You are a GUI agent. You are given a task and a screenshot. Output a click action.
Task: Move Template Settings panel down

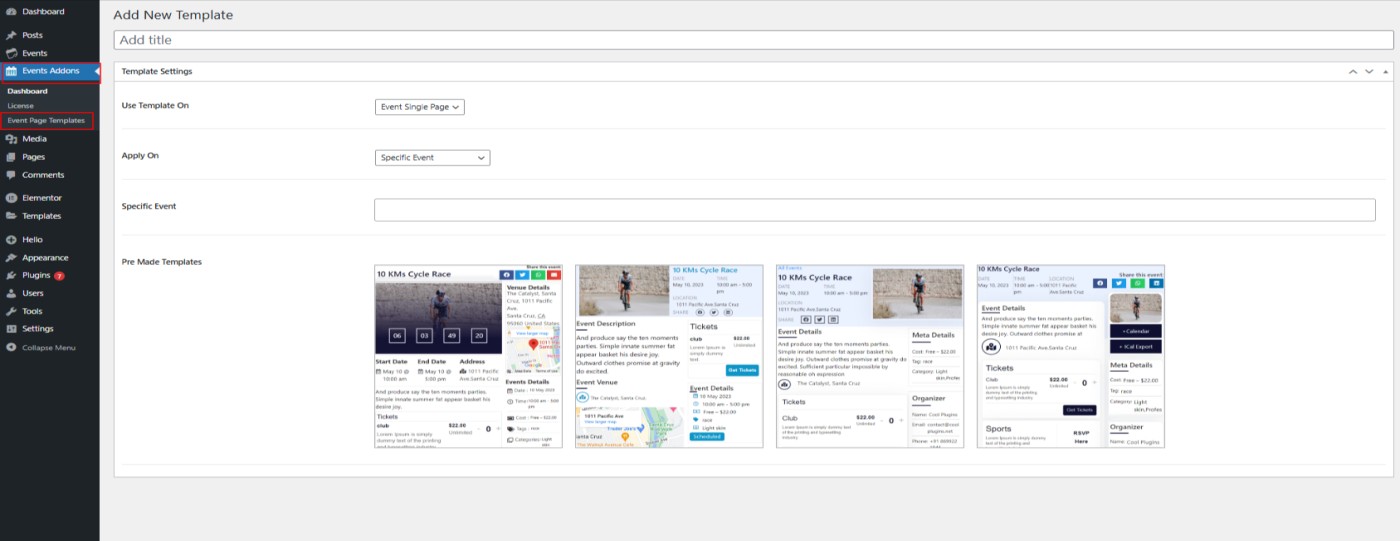tap(1369, 72)
